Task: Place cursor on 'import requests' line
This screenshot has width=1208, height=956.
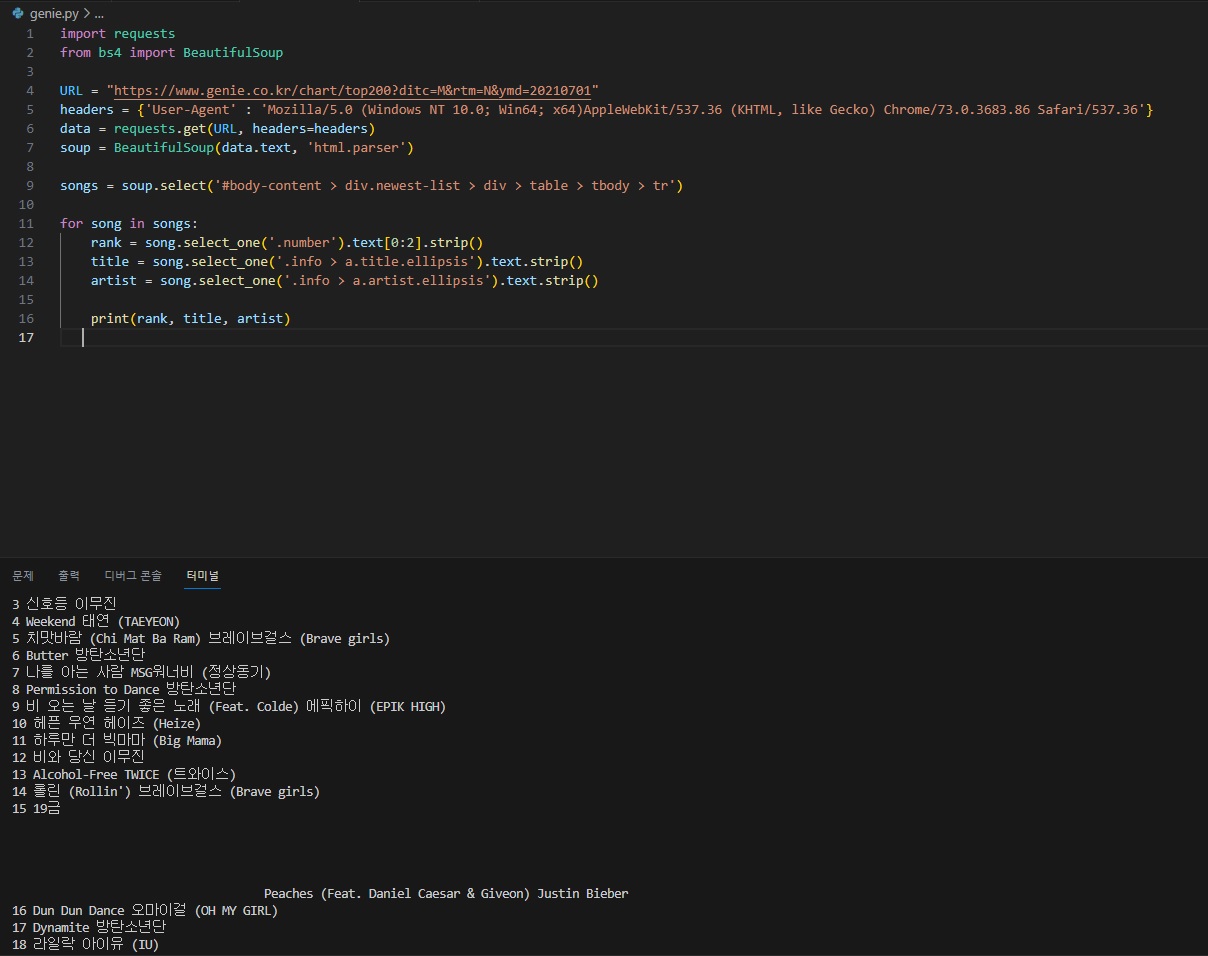Action: pos(117,33)
